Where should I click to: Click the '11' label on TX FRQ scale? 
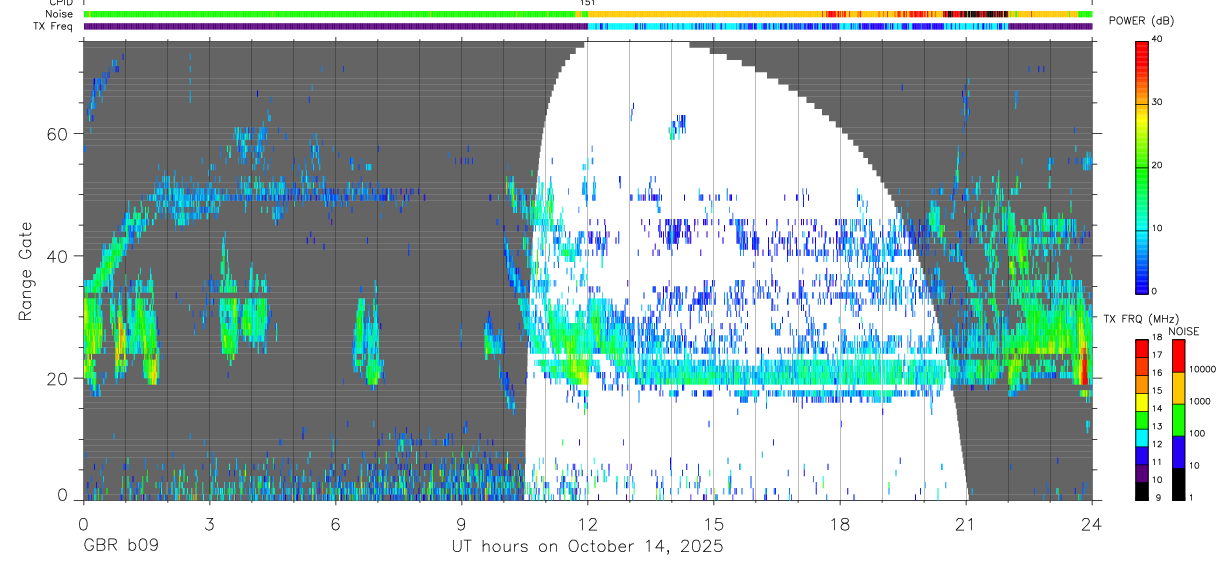point(1156,462)
